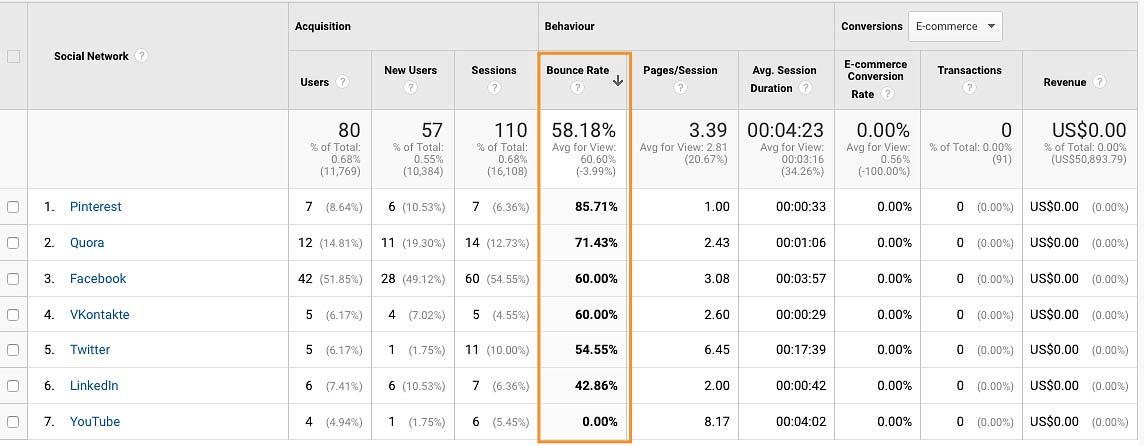
Task: Click total revenue US$0.00 summary value
Action: [1089, 131]
